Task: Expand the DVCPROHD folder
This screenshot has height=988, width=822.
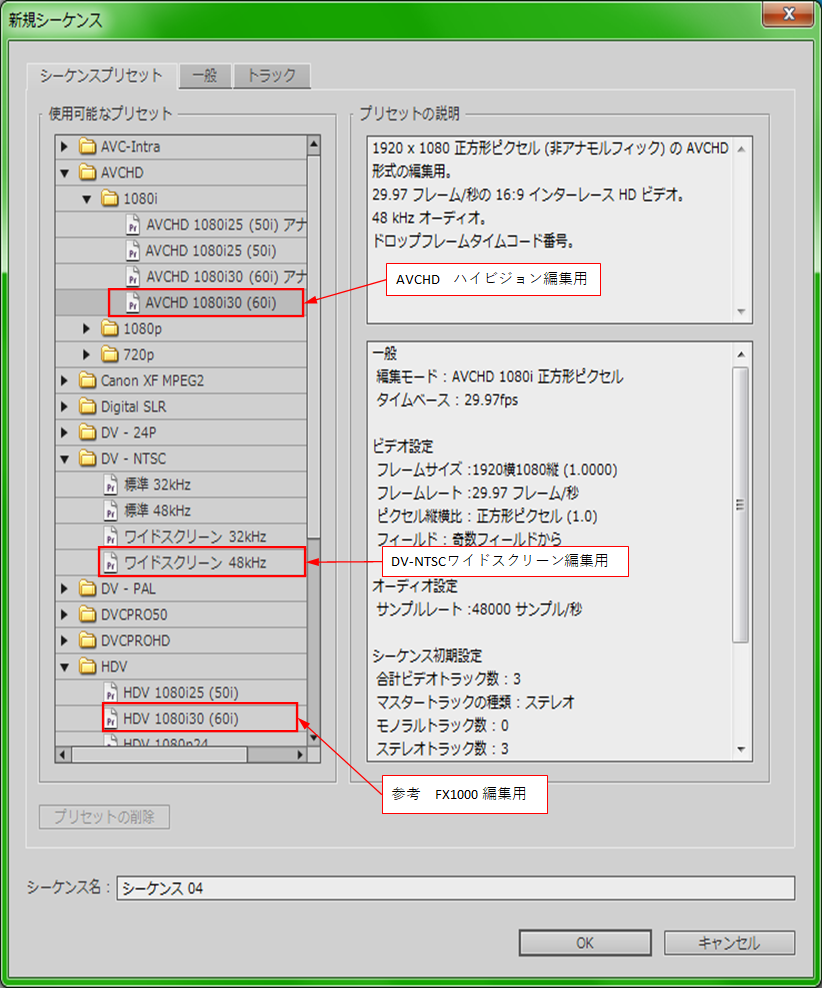Action: tap(63, 639)
